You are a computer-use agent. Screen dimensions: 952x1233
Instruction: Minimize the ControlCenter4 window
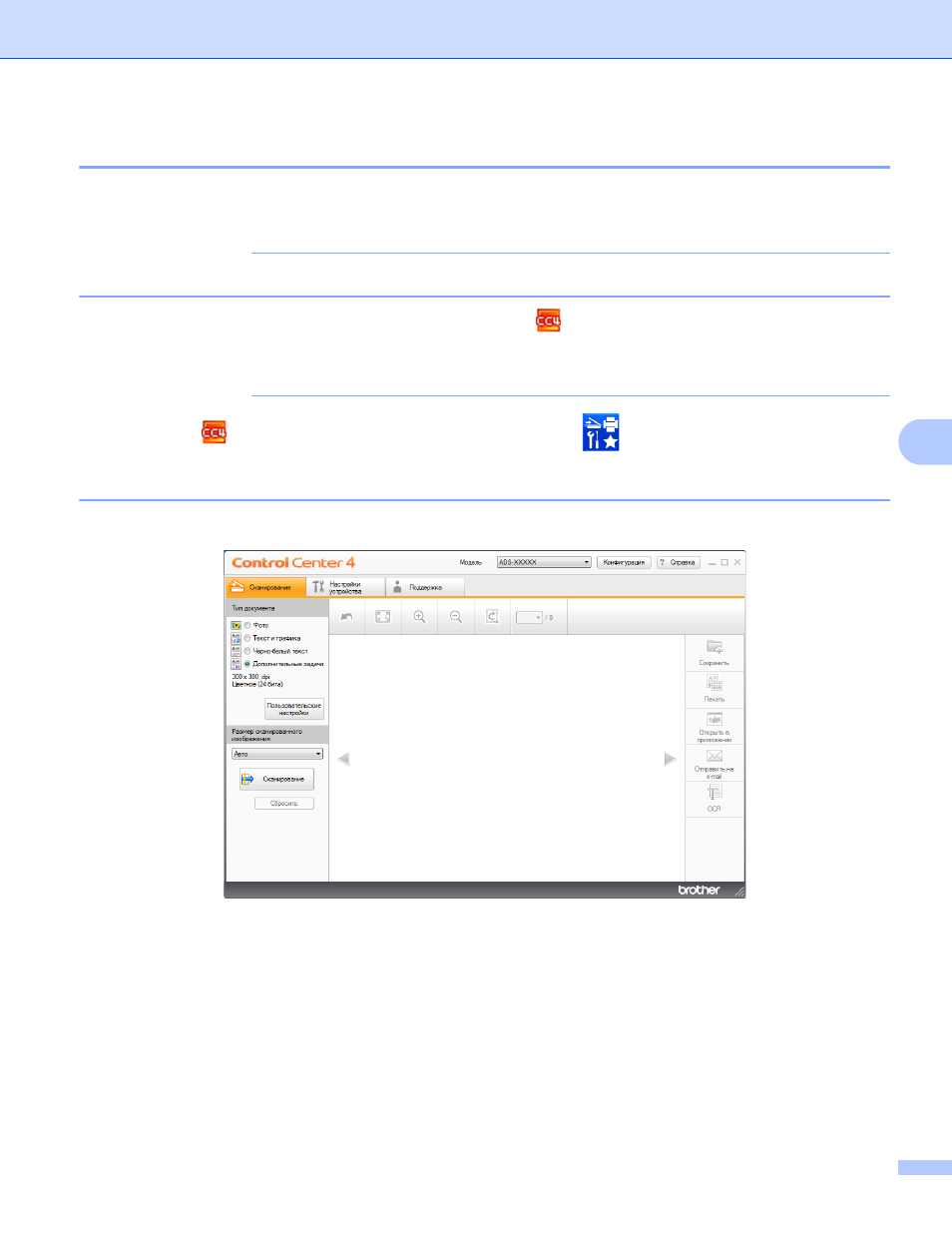(x=713, y=563)
